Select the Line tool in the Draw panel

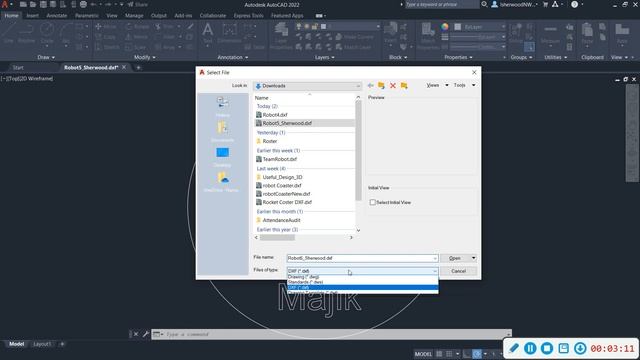(9, 32)
